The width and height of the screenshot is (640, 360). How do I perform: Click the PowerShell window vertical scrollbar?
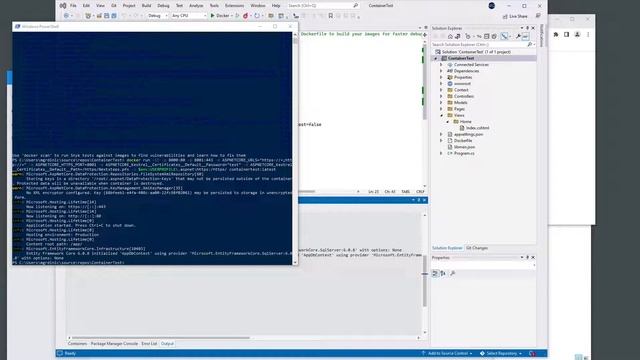295,148
